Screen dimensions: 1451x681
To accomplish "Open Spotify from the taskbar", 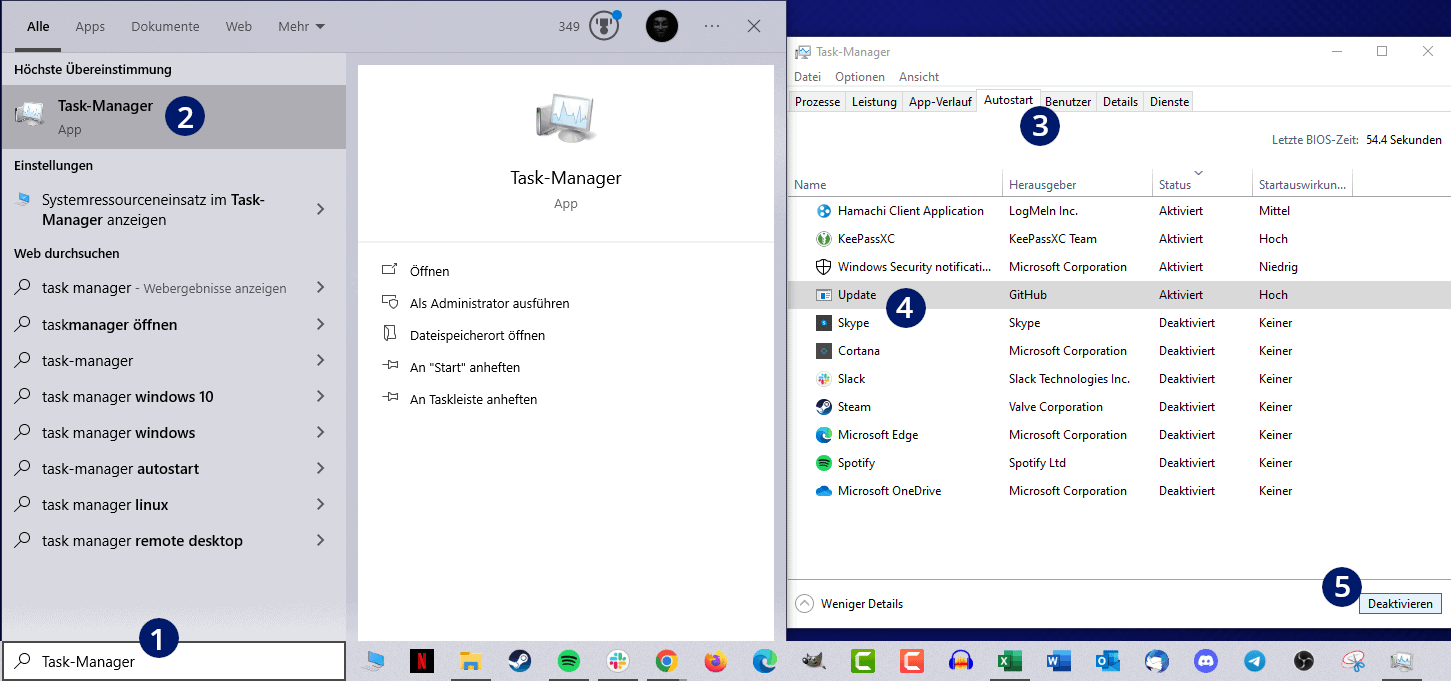I will (569, 661).
